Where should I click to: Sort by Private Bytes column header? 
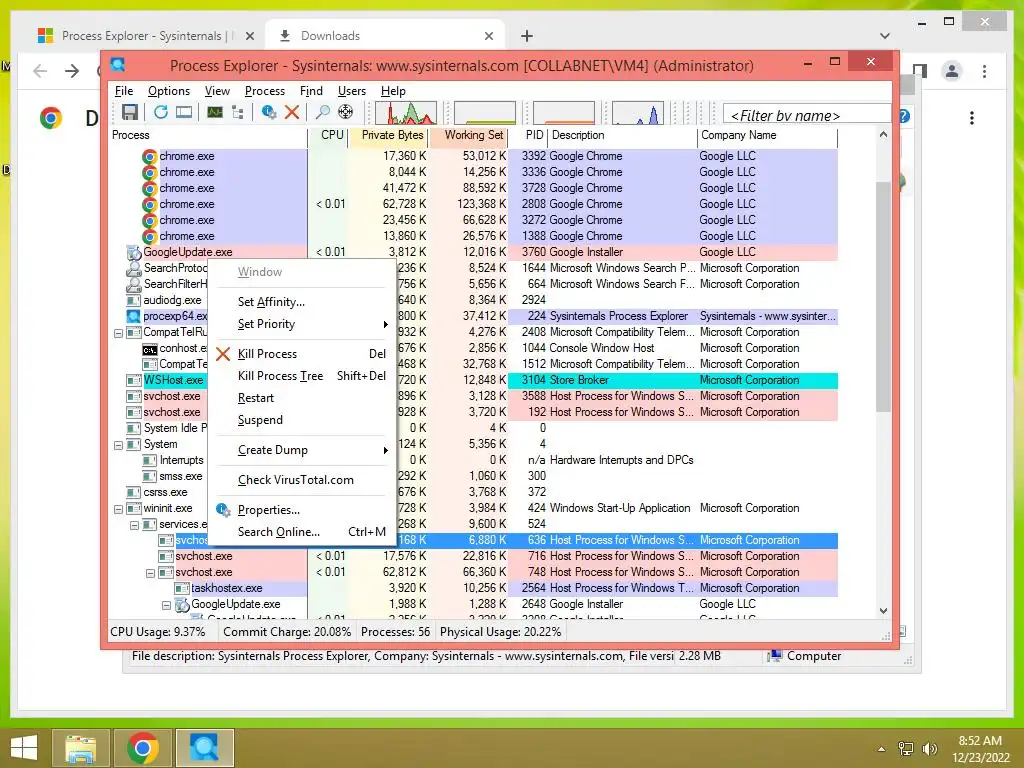pyautogui.click(x=388, y=135)
